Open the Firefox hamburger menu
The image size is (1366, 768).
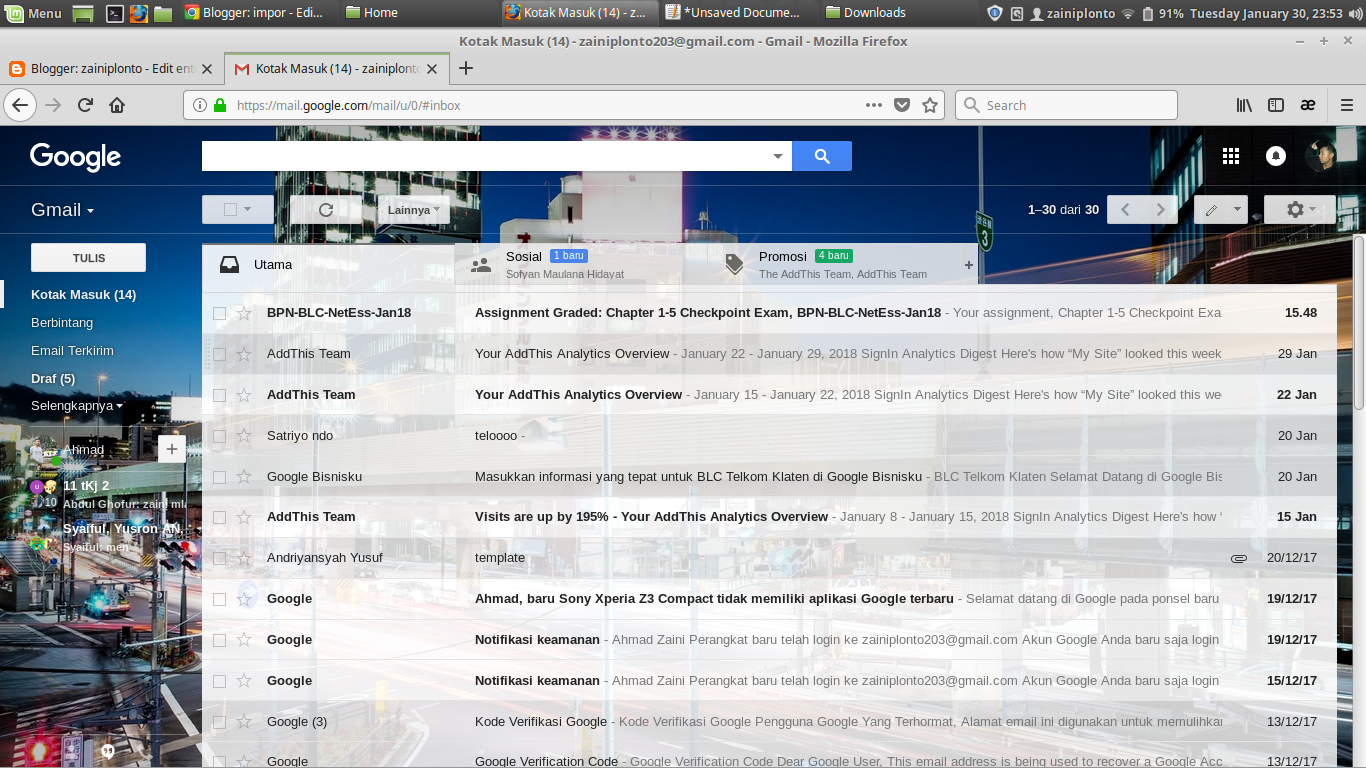(x=1347, y=105)
